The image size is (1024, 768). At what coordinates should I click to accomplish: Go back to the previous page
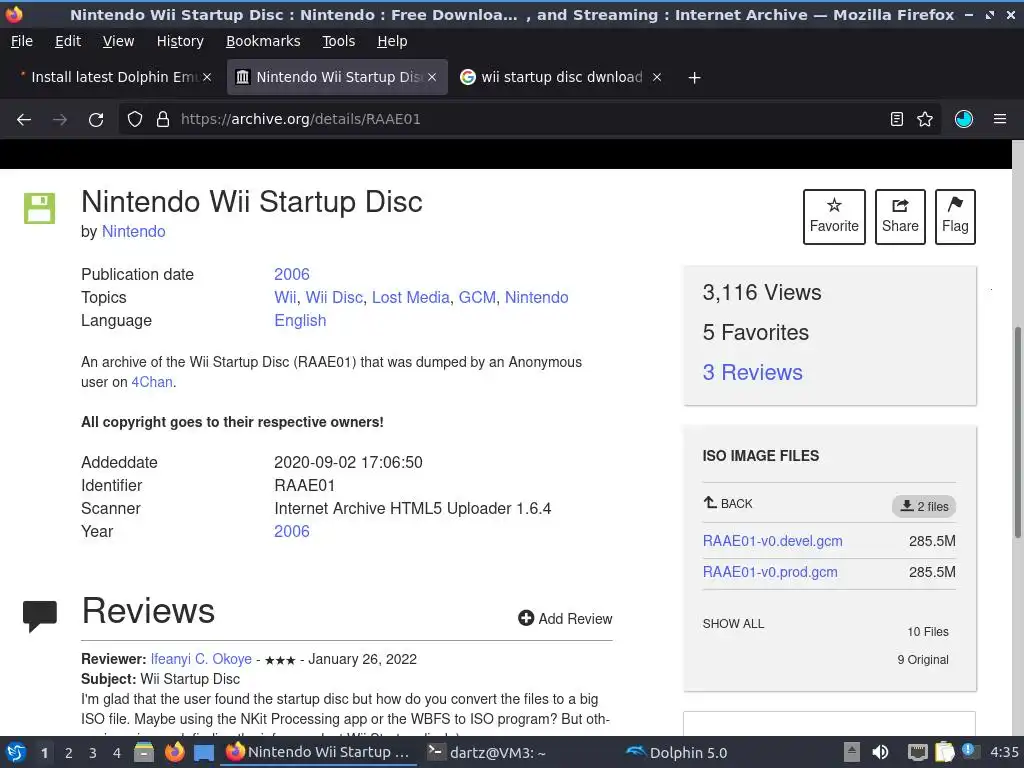[24, 120]
